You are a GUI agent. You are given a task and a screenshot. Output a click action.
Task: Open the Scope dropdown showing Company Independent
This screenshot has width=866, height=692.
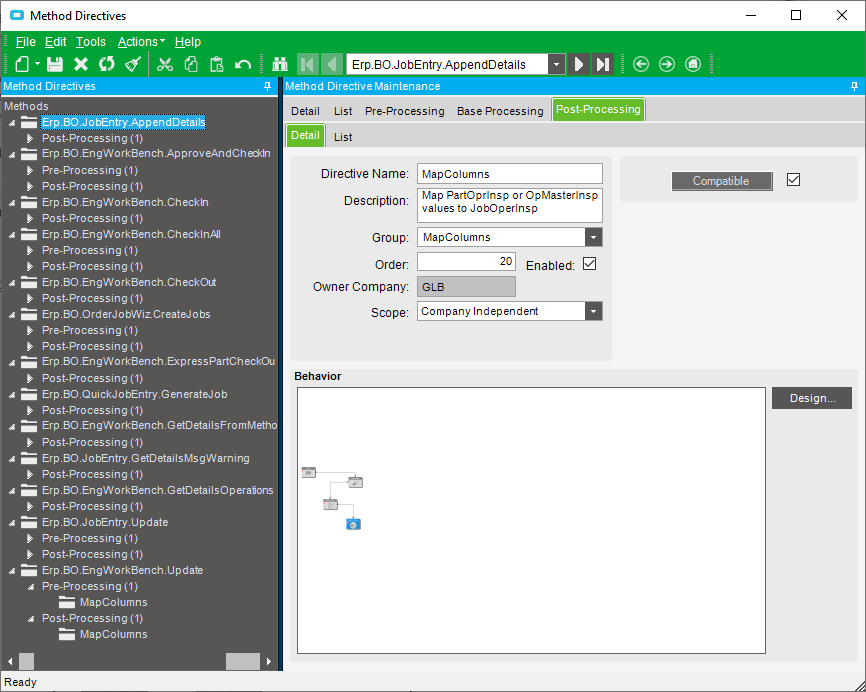pos(593,312)
